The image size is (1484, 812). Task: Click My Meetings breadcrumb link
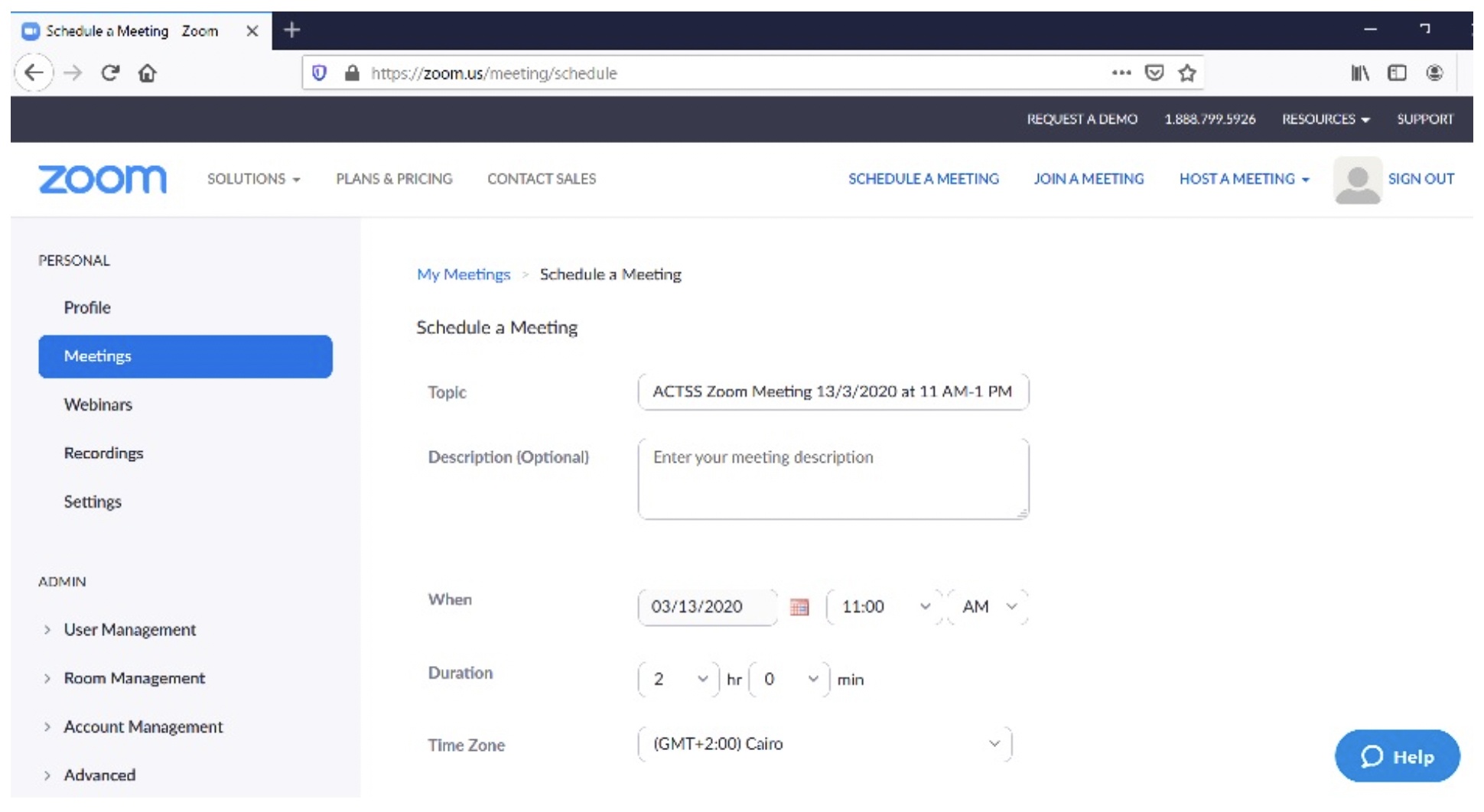(x=463, y=274)
